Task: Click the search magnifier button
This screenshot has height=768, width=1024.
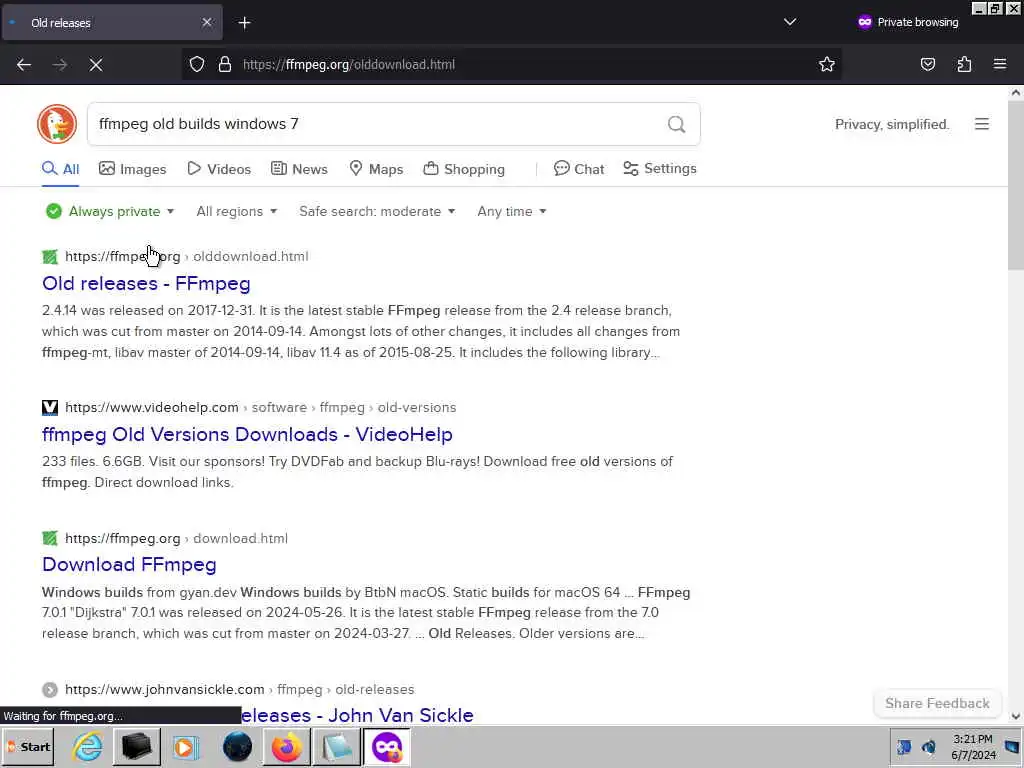Action: coord(677,124)
